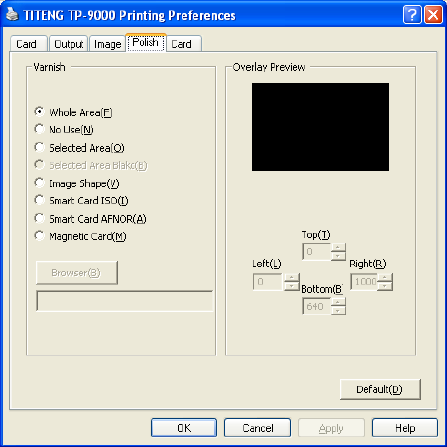Viewport: 447px width, 447px height.
Task: Switch to the Output tab
Action: click(68, 44)
